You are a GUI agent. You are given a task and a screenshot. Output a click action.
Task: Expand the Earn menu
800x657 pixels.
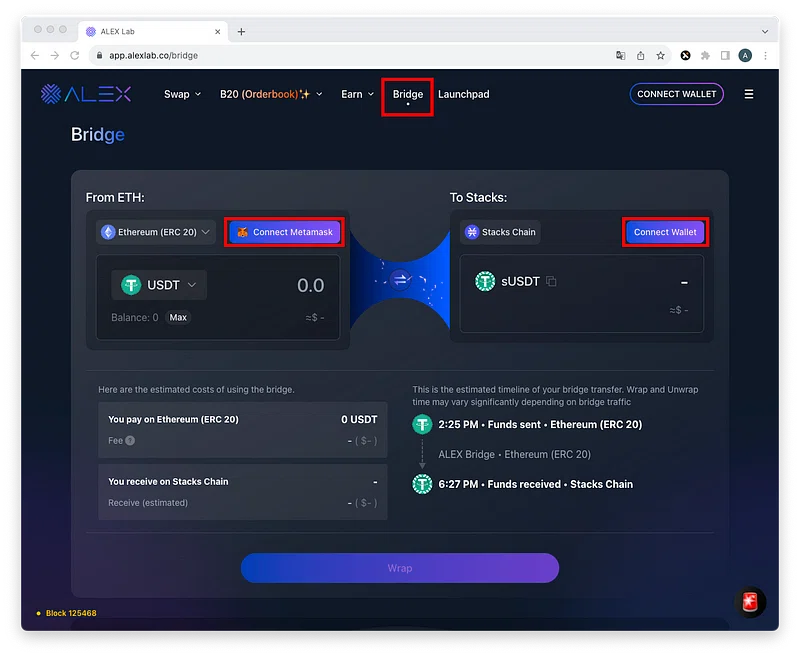357,94
